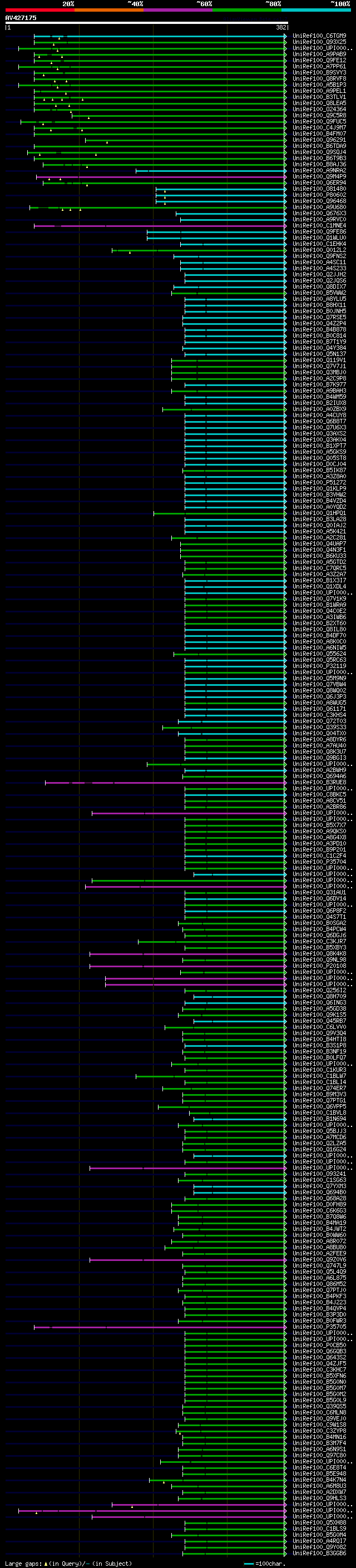This screenshot has width=356, height=1568.
Task: Click the purple ~60% identity legend segment
Action: click(x=177, y=10)
